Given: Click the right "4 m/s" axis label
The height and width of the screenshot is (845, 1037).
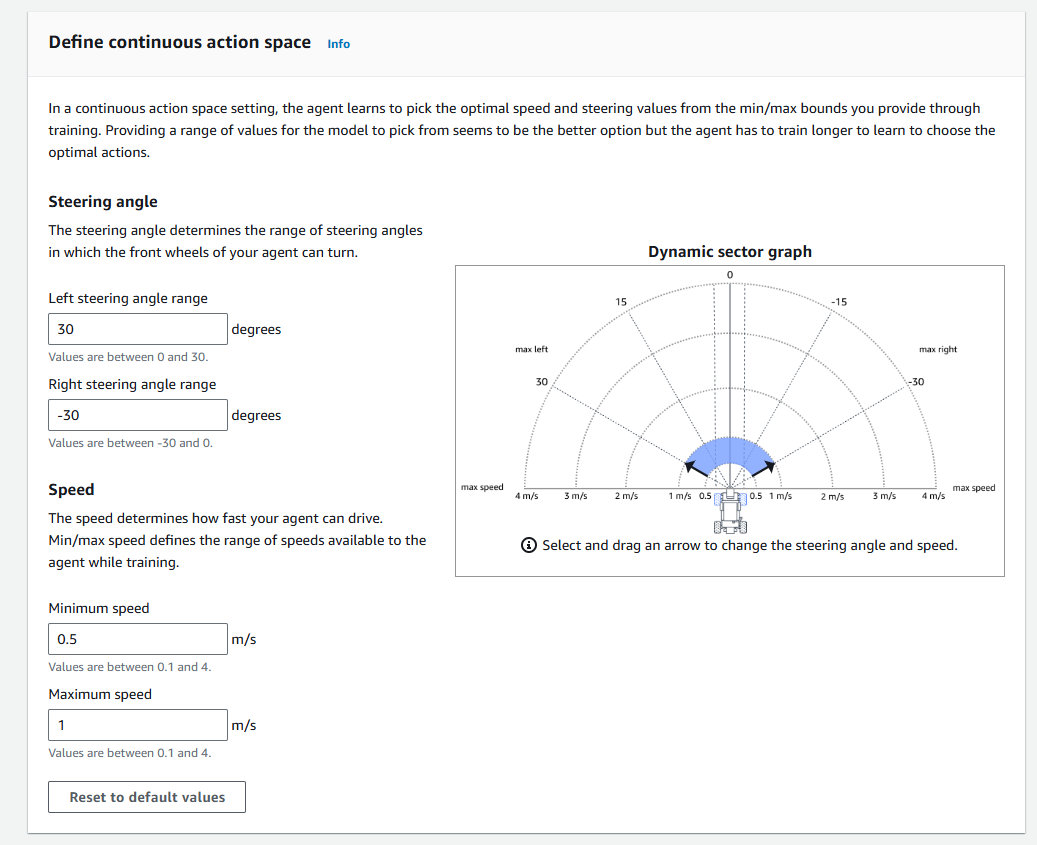Looking at the screenshot, I should tap(933, 496).
